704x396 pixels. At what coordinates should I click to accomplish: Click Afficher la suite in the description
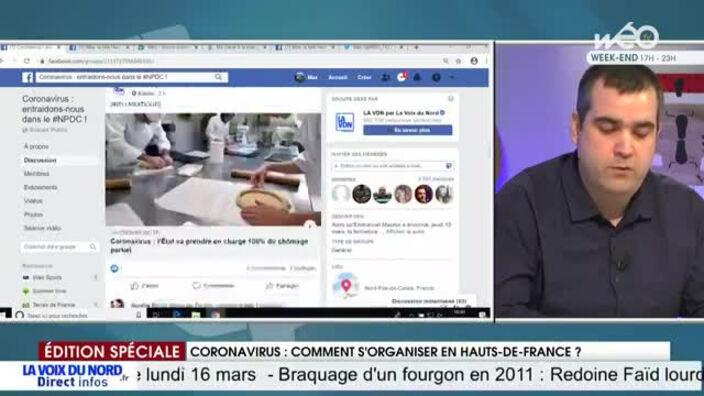coord(404,232)
